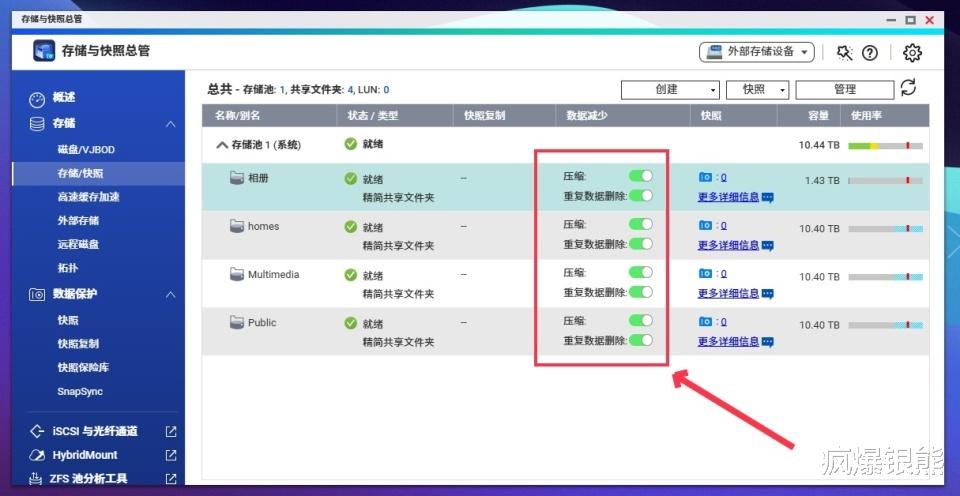The image size is (960, 496).
Task: Click the maintenance tools icon beside help
Action: (844, 53)
